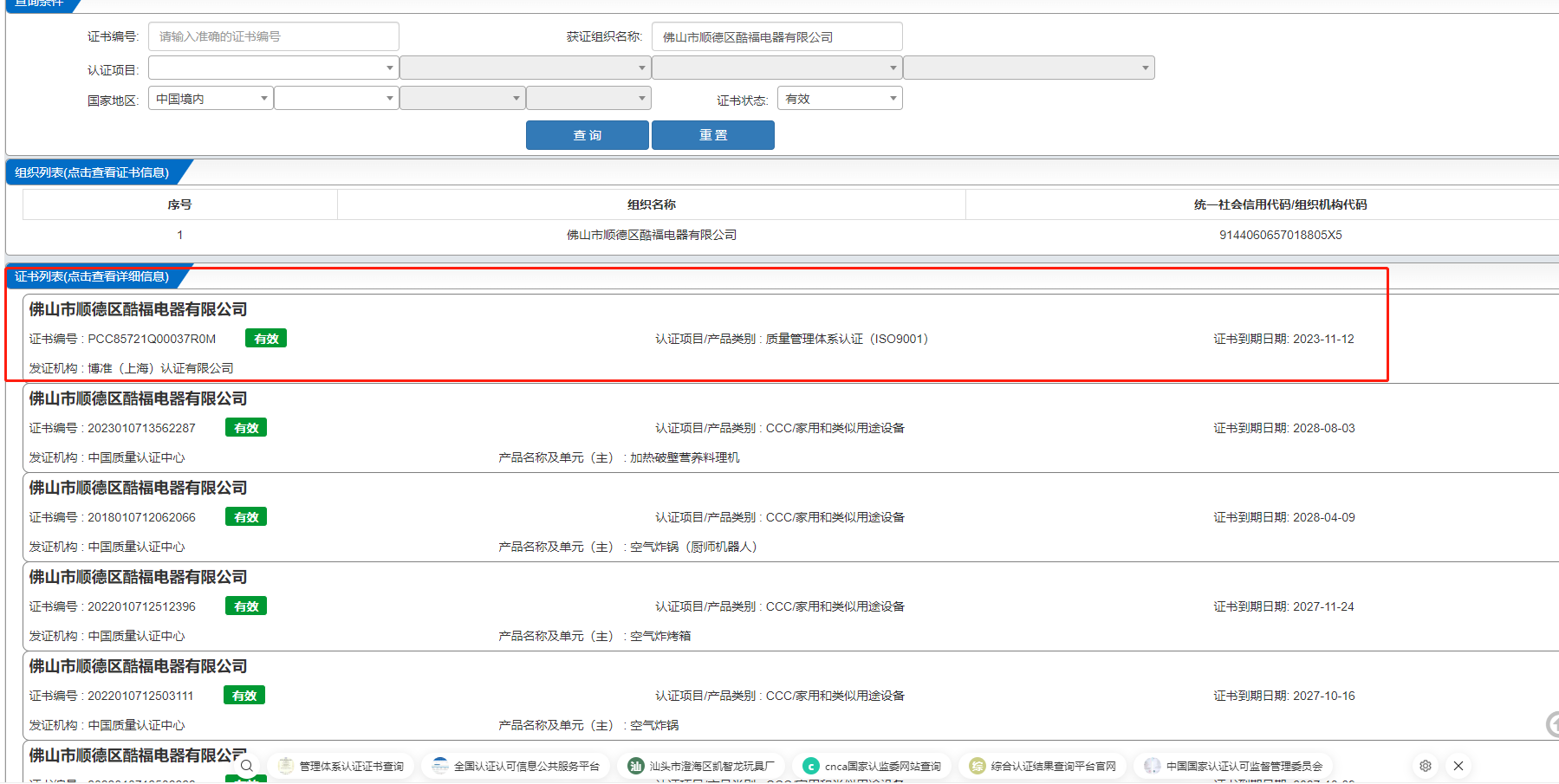Viewport: 1559px width, 784px height.
Task: Click product name 空气炸烤箱
Action: tap(660, 636)
